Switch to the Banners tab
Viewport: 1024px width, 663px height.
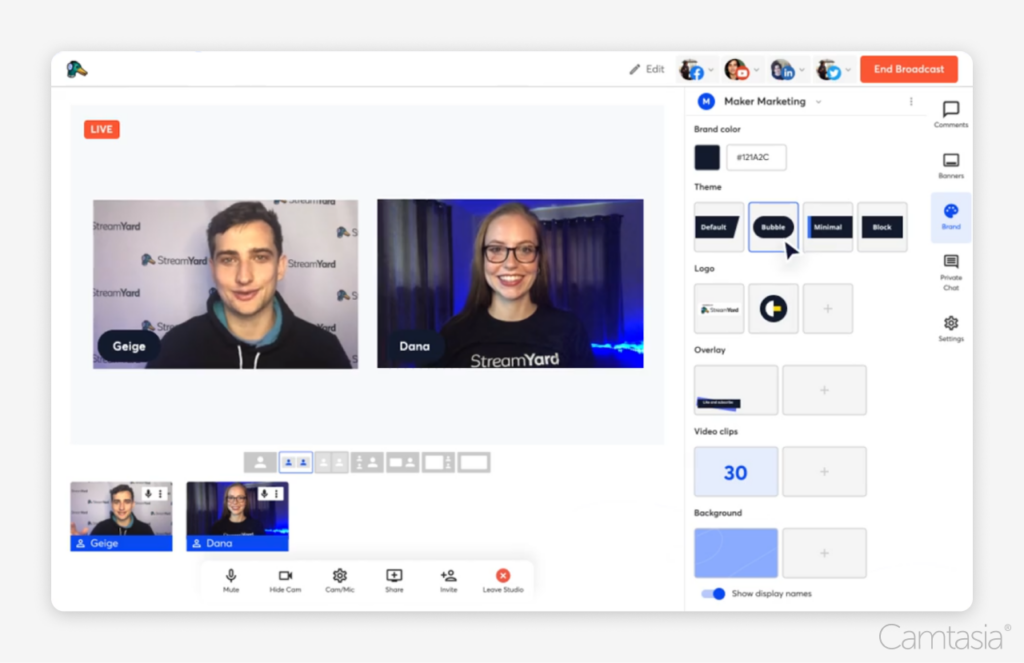(x=950, y=160)
